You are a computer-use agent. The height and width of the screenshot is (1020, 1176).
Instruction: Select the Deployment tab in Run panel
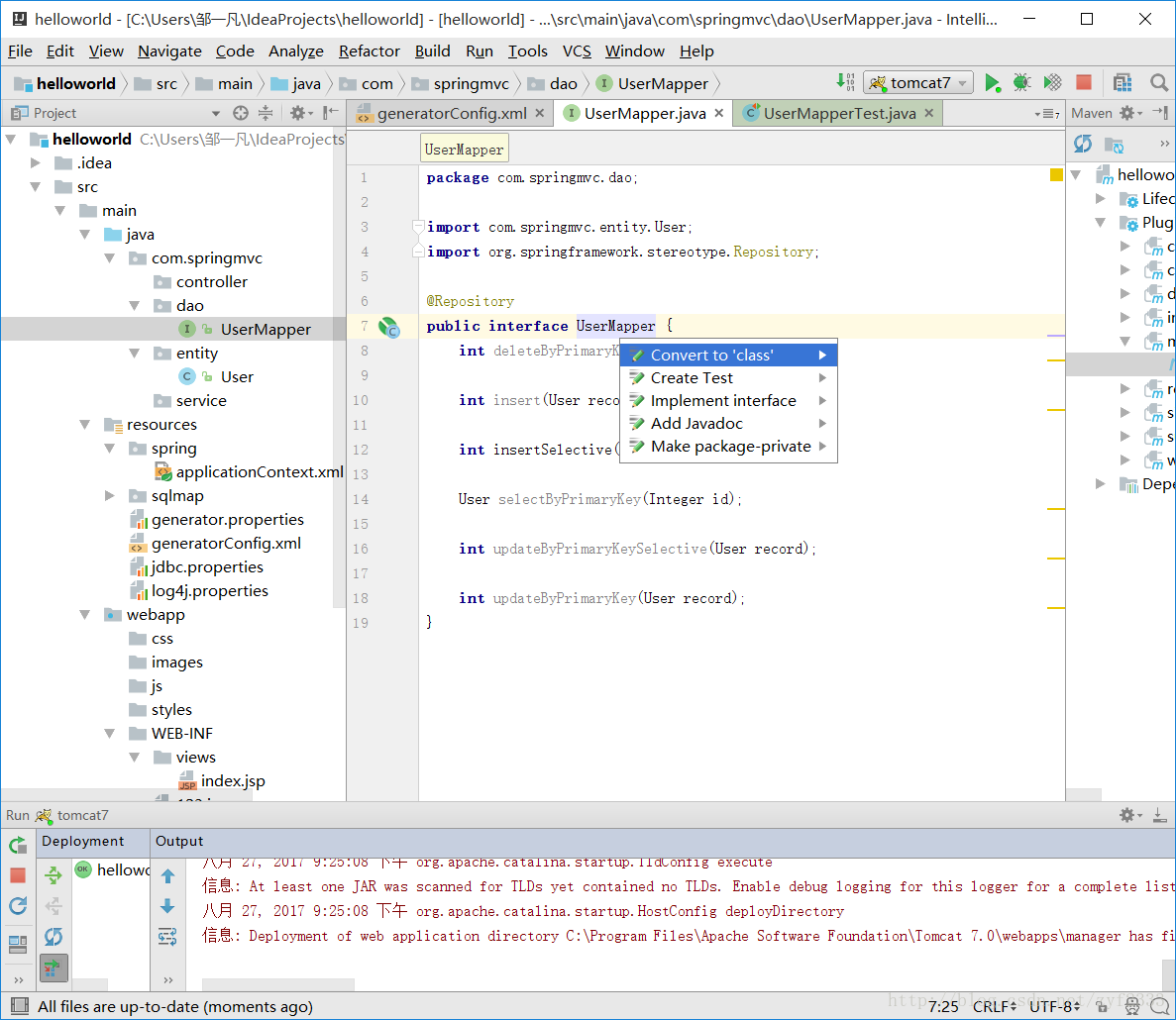pyautogui.click(x=82, y=841)
